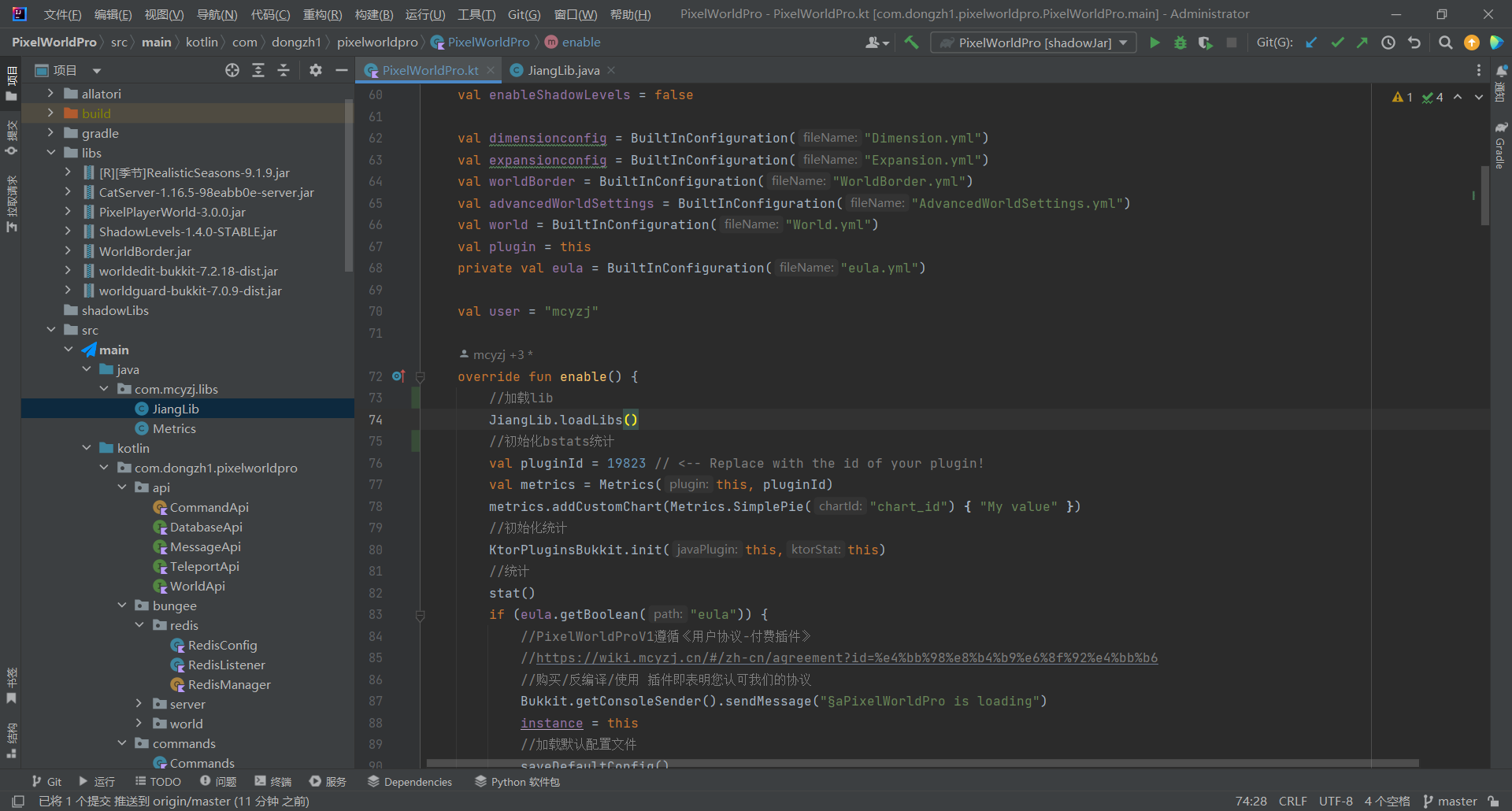1512x811 pixels.
Task: Collapse the commands package
Action: [x=122, y=742]
